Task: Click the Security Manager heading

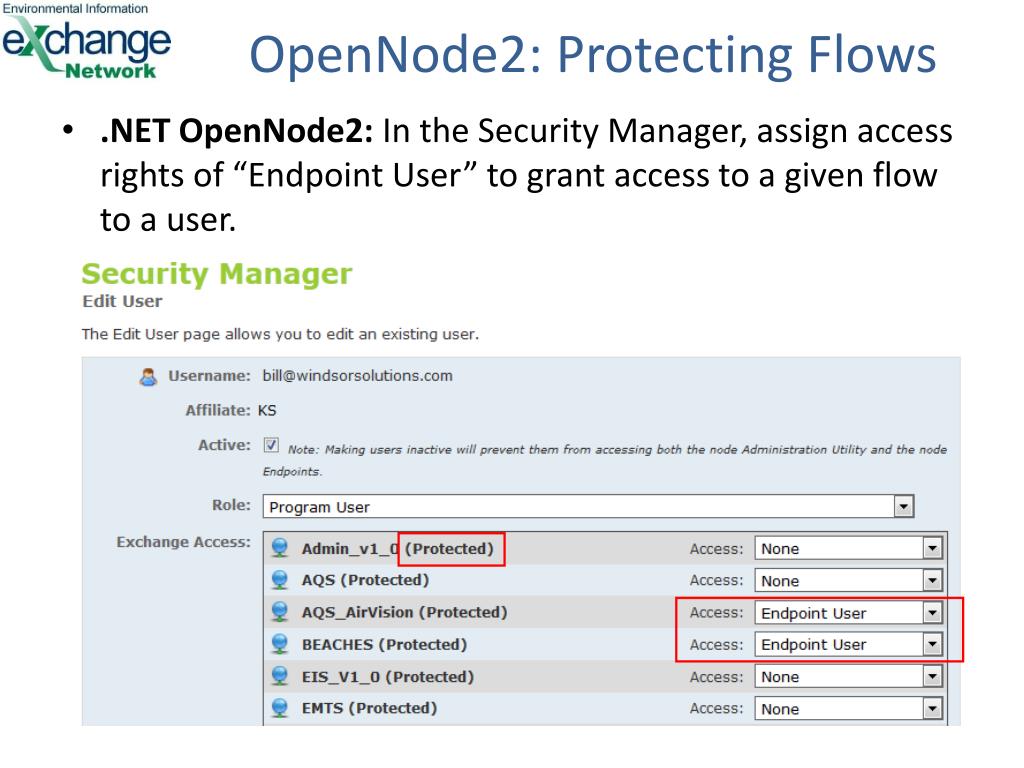Action: pyautogui.click(x=217, y=274)
